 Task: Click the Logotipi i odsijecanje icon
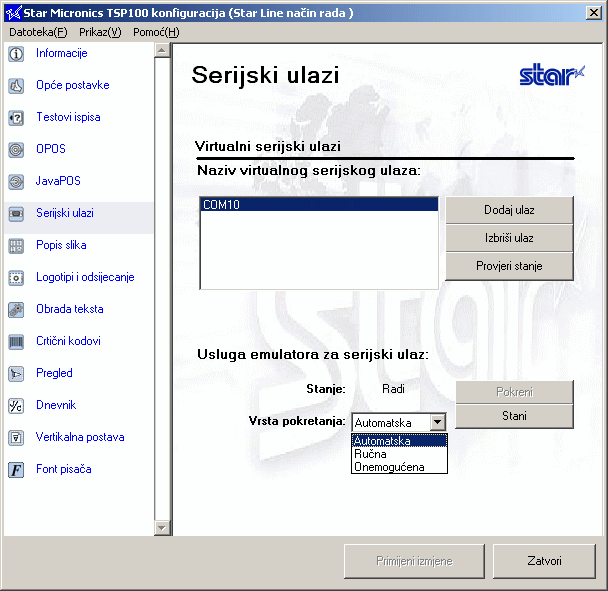point(16,278)
